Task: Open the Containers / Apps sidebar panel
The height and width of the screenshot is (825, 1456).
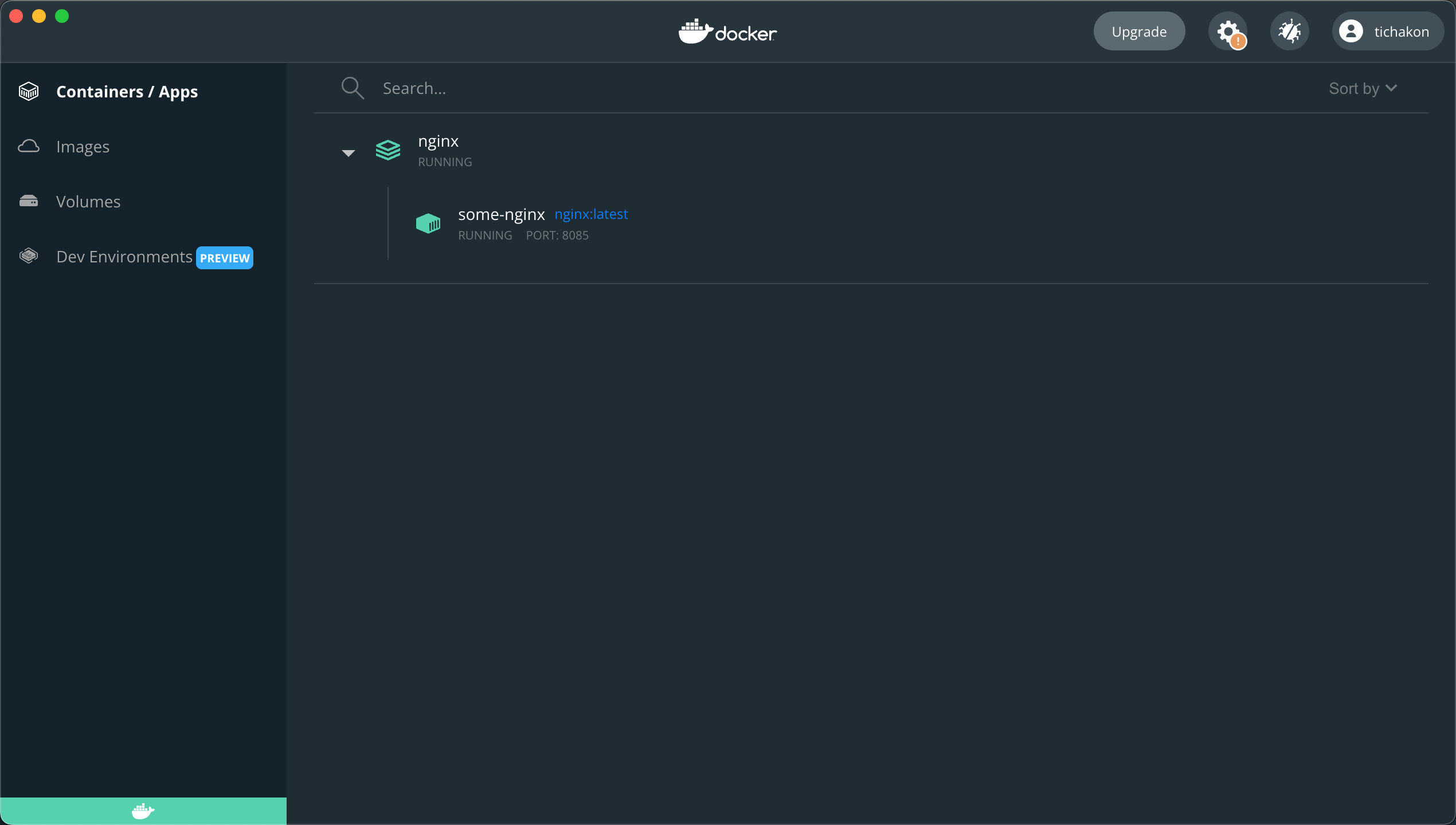Action: pyautogui.click(x=127, y=91)
